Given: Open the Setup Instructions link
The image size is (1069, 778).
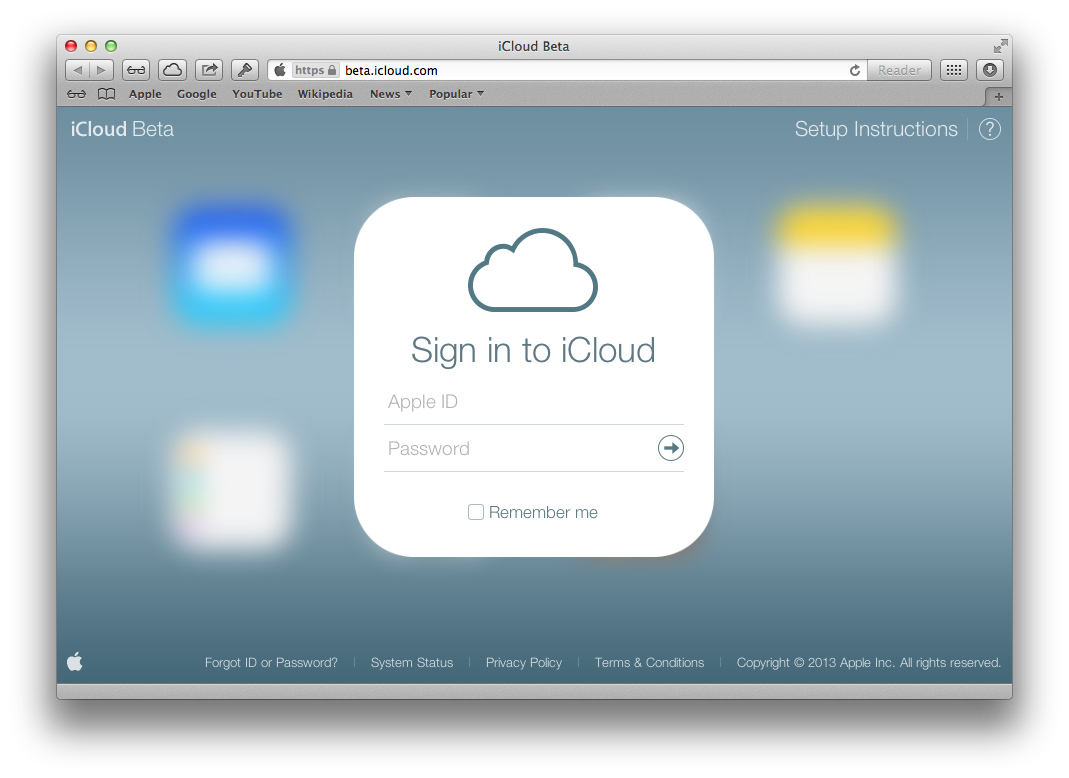Looking at the screenshot, I should 875,129.
